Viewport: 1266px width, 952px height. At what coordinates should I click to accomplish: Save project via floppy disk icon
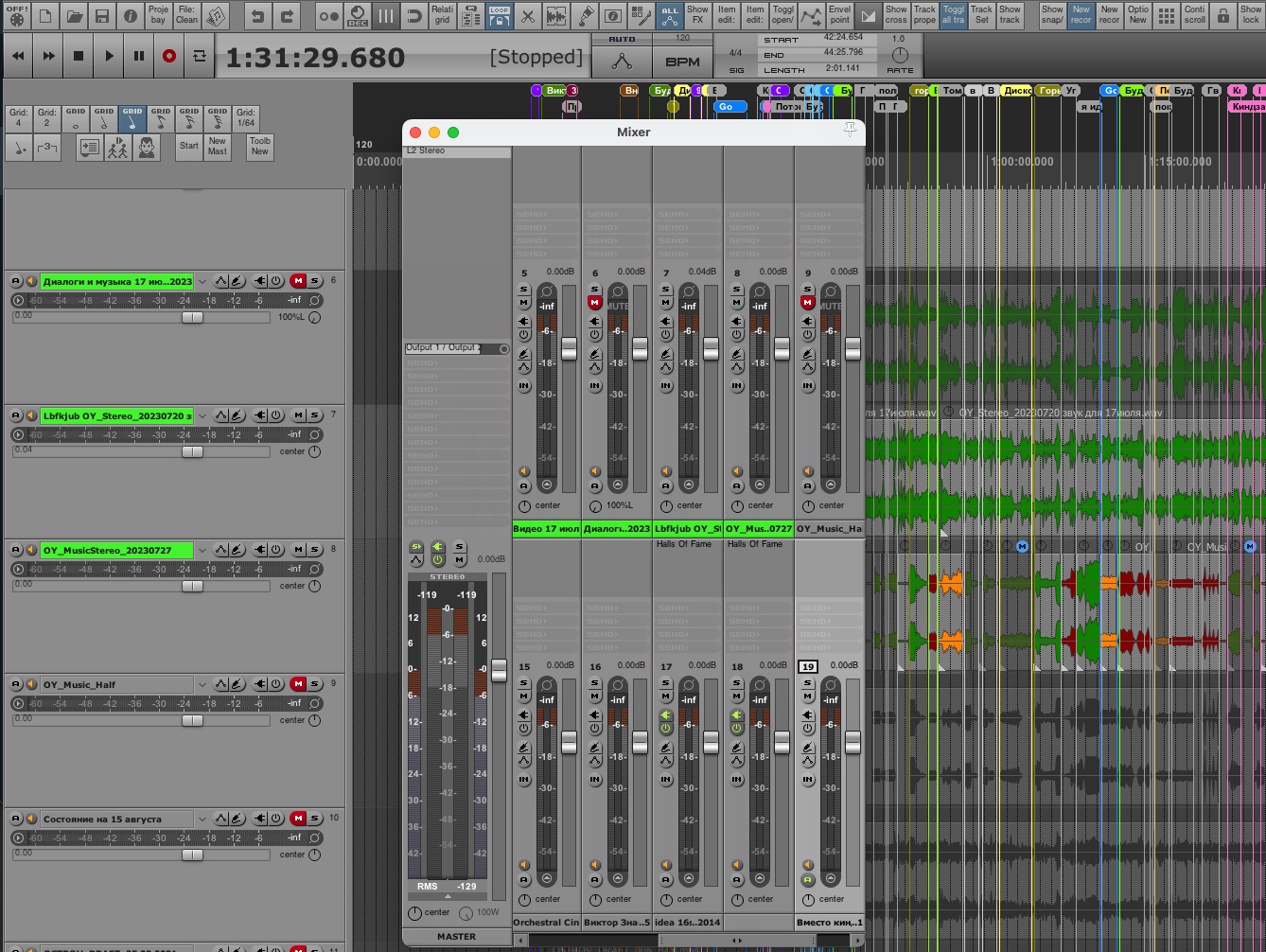pos(102,15)
